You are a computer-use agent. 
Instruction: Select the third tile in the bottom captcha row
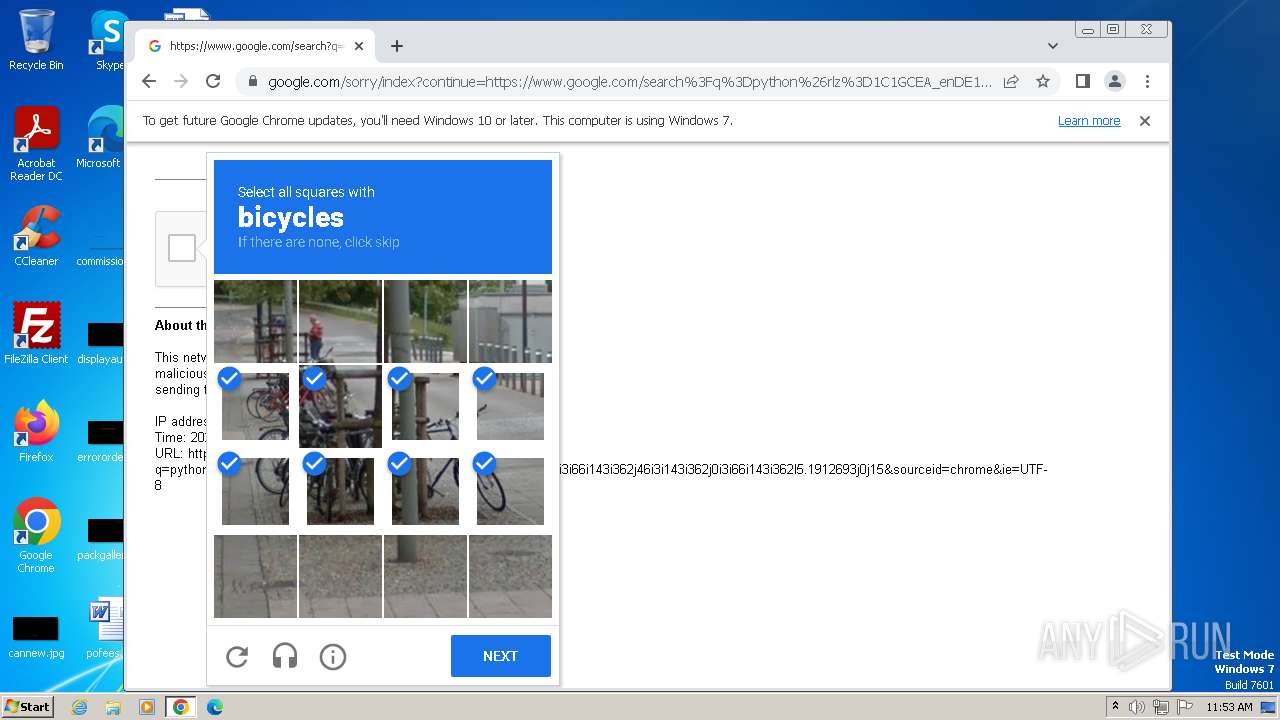(425, 576)
